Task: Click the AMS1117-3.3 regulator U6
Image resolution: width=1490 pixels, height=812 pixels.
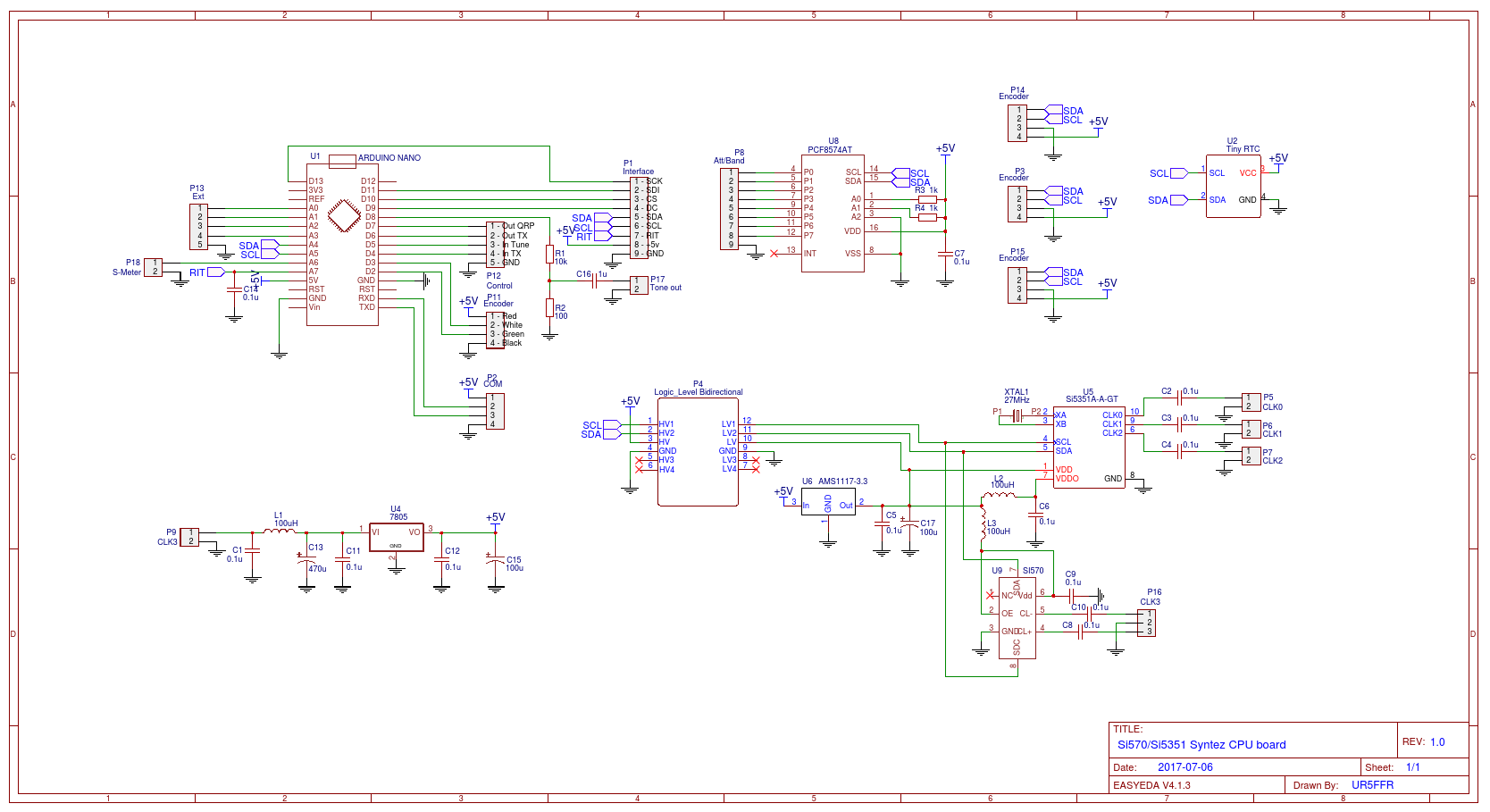Action: tap(828, 505)
